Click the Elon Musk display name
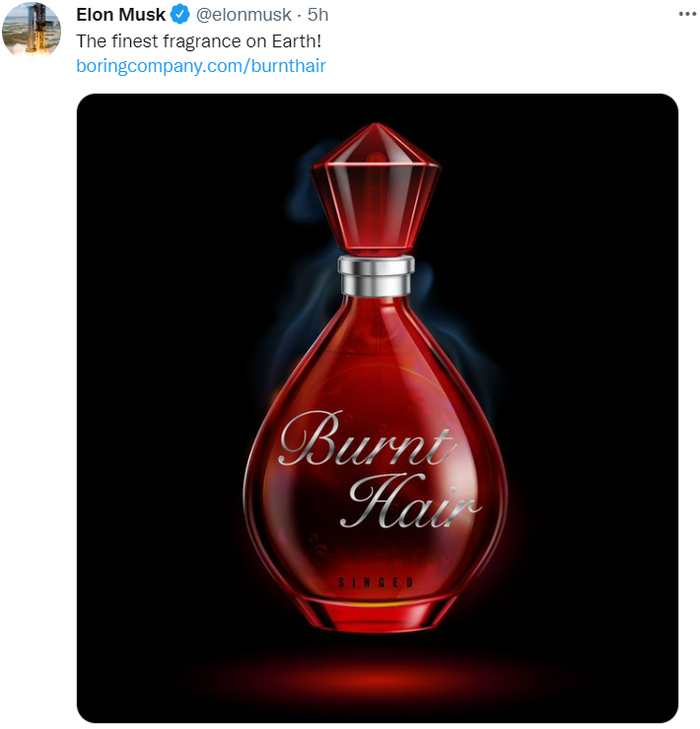Viewport: 700px width, 729px height. point(120,15)
